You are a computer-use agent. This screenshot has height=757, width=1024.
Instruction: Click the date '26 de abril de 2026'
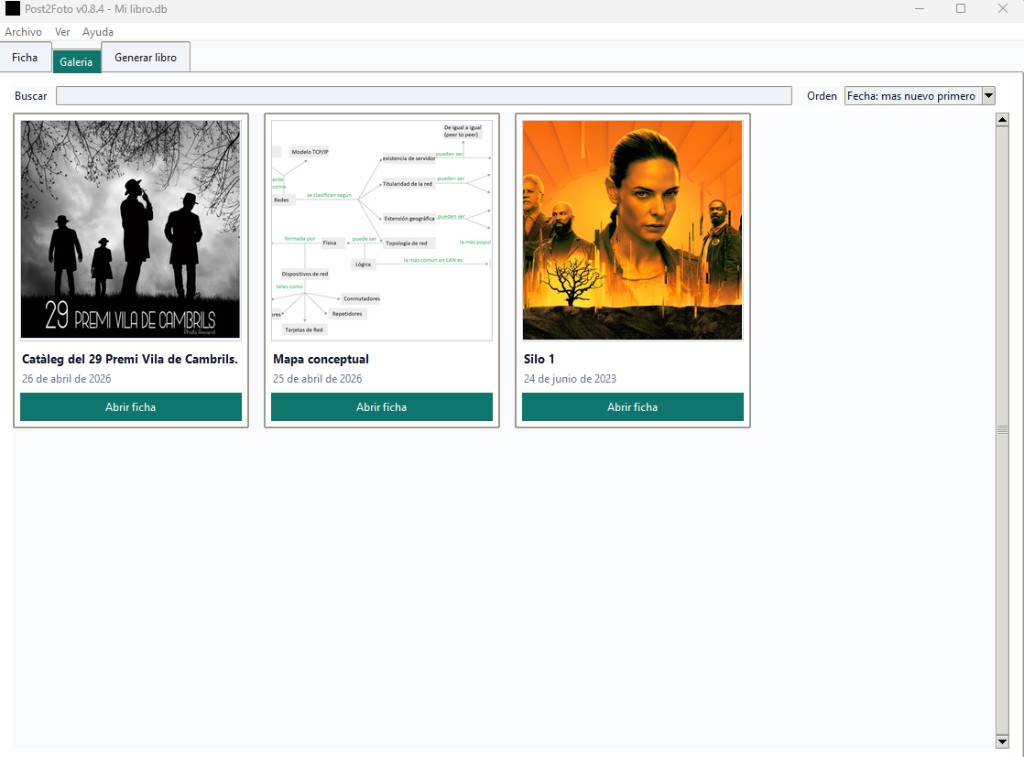(67, 379)
